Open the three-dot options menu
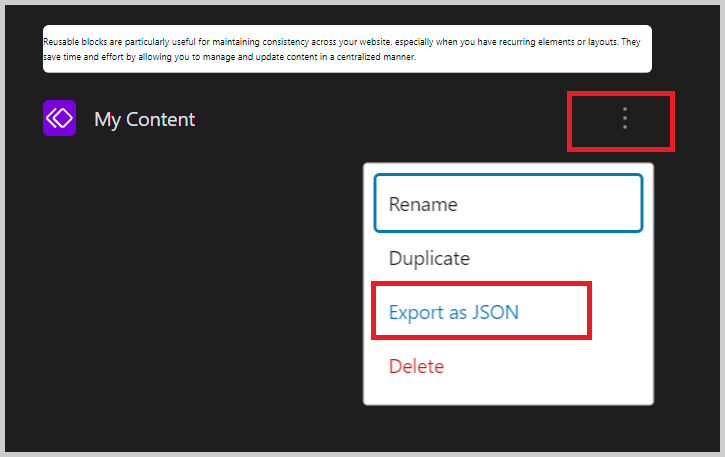Image resolution: width=725 pixels, height=457 pixels. pyautogui.click(x=625, y=118)
